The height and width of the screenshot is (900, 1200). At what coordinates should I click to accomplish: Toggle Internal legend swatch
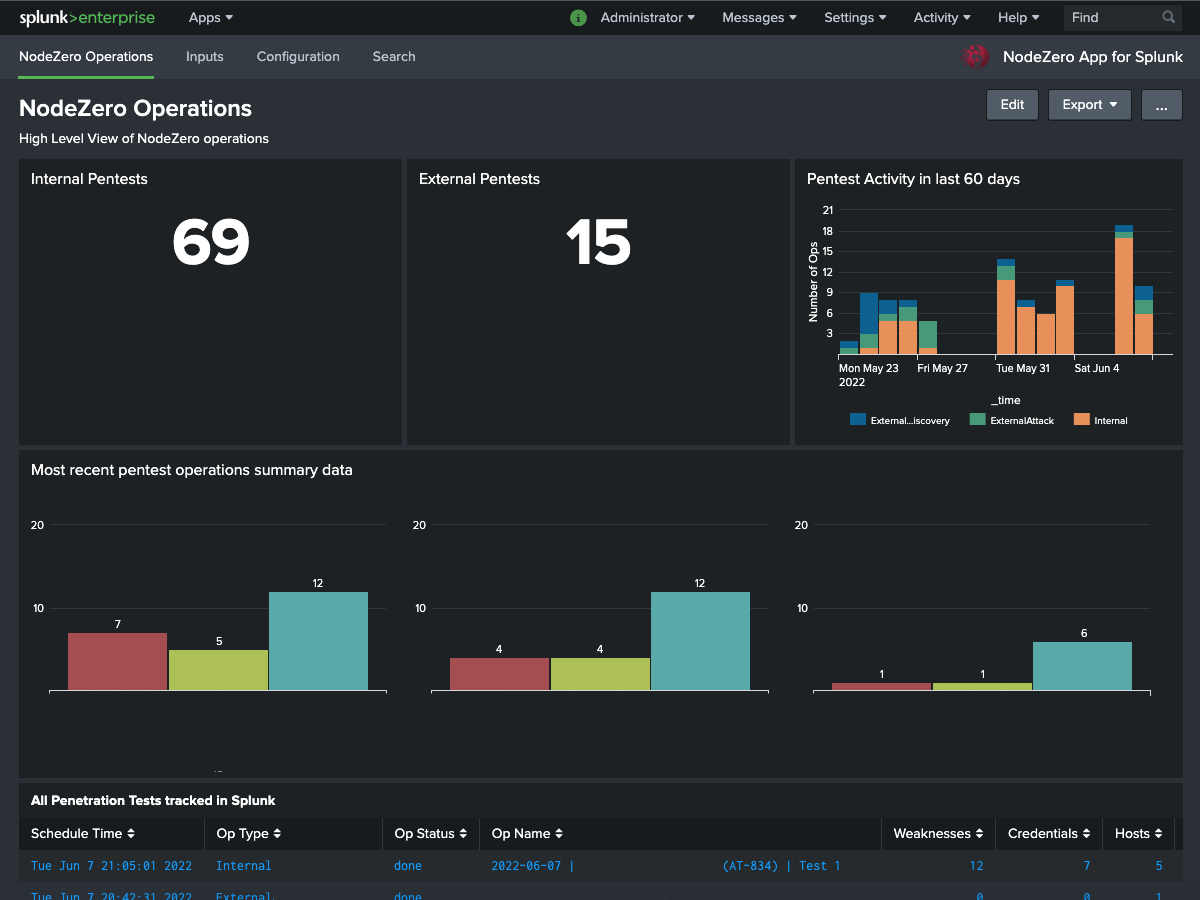(x=1082, y=420)
